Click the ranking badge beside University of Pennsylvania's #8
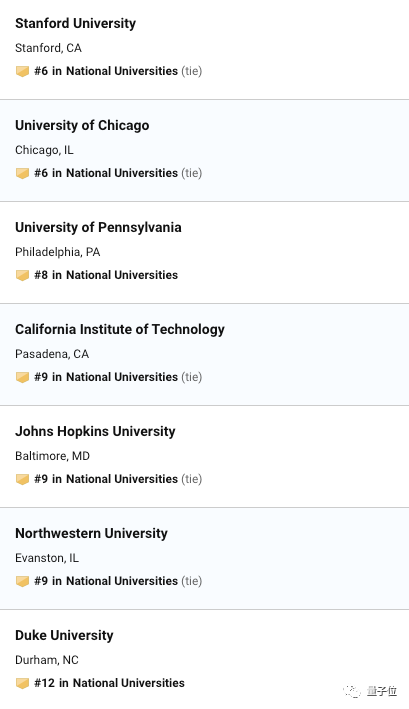The image size is (409, 709). [22, 275]
